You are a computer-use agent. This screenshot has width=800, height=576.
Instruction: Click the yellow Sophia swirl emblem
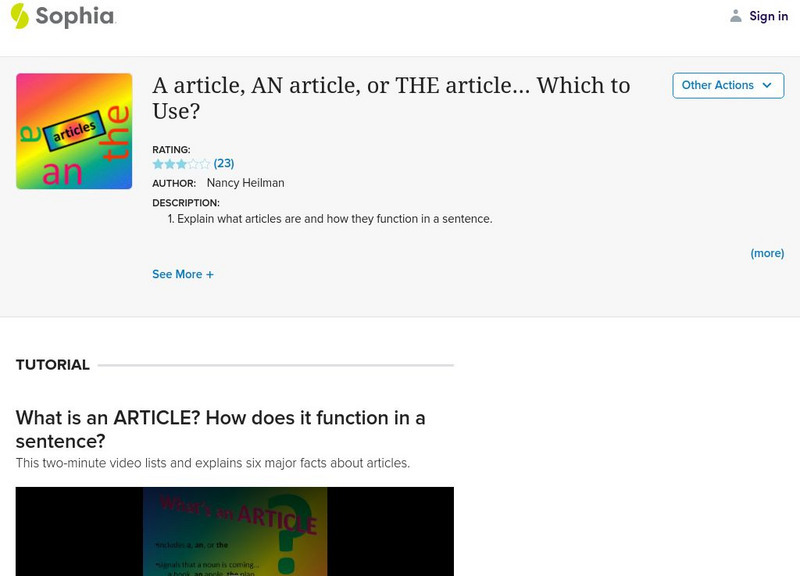pyautogui.click(x=18, y=15)
